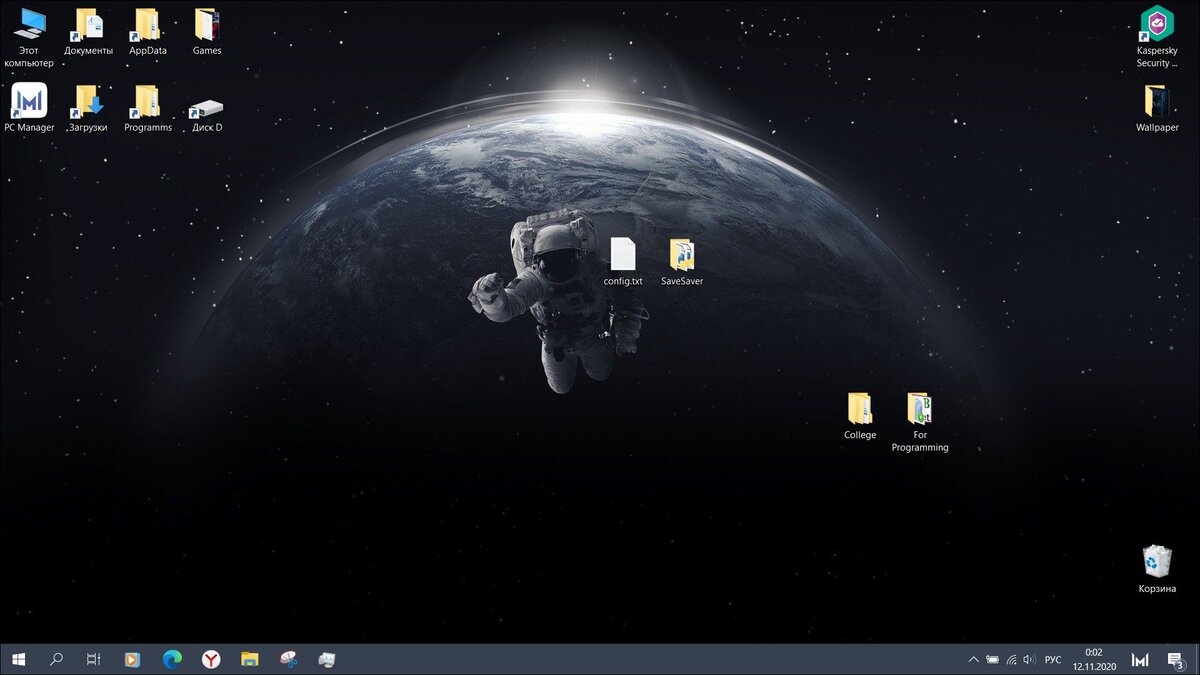Select the config.txt file
The image size is (1200, 675).
tap(623, 262)
